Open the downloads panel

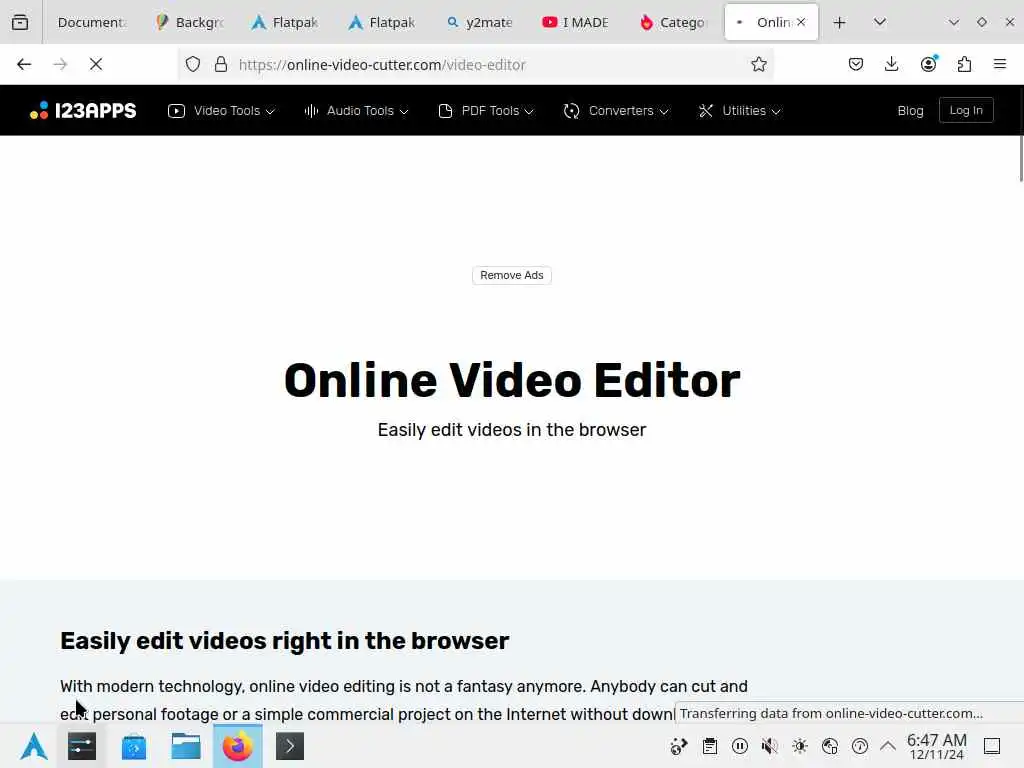pyautogui.click(x=891, y=64)
